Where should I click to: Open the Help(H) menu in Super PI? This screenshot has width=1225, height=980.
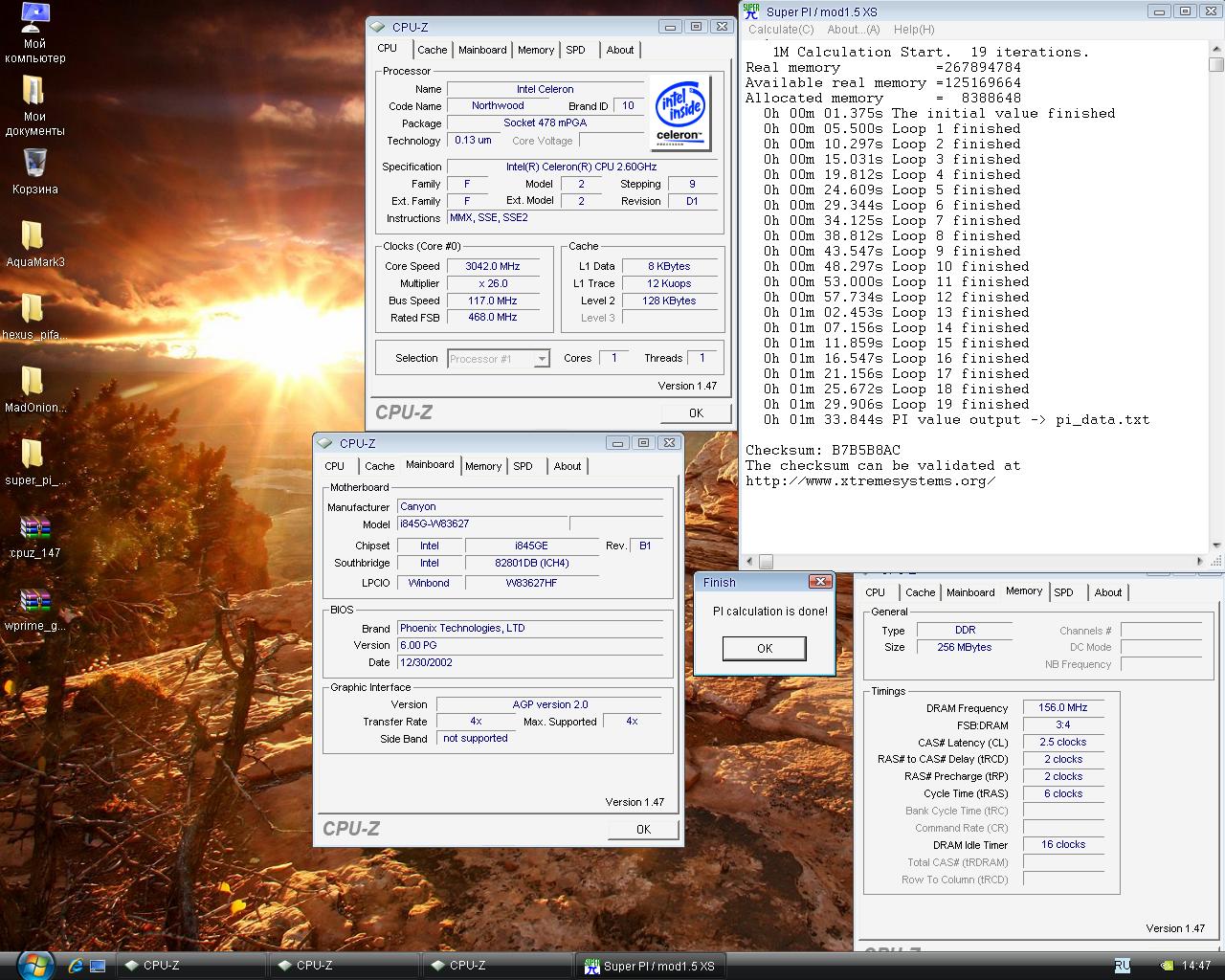point(914,30)
